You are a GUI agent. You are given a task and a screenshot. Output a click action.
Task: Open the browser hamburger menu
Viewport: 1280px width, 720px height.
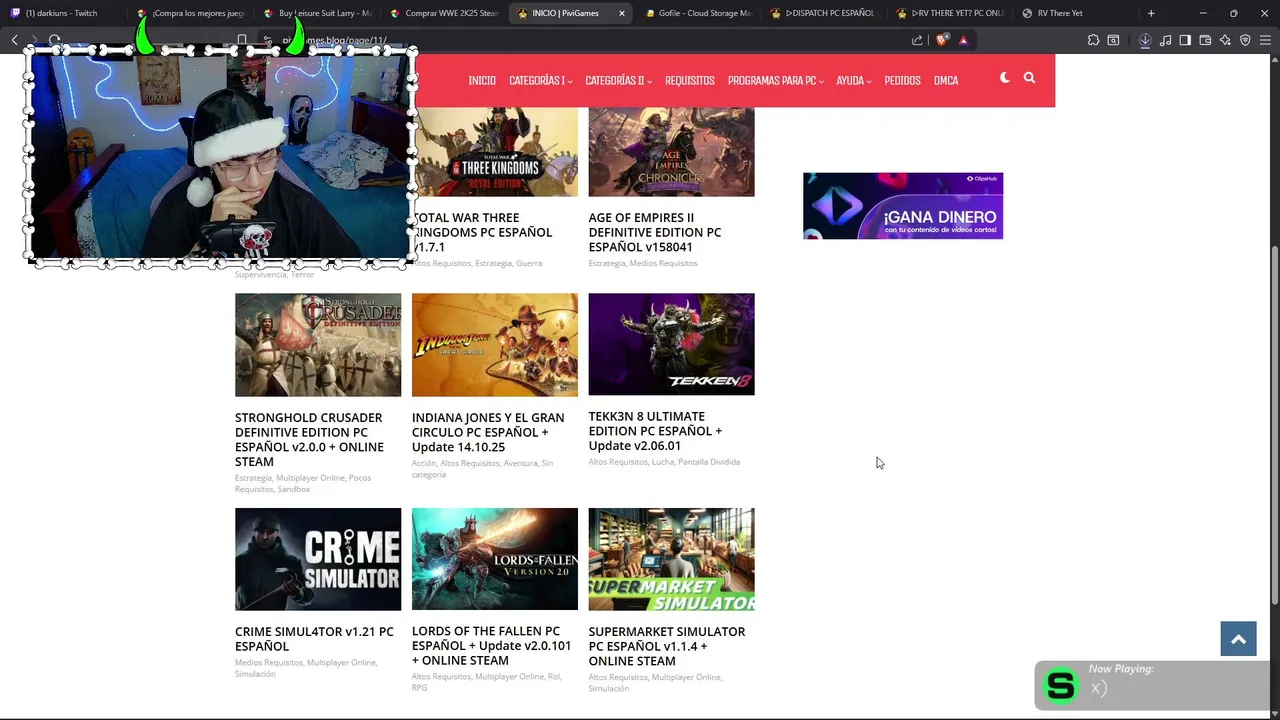[x=1265, y=40]
